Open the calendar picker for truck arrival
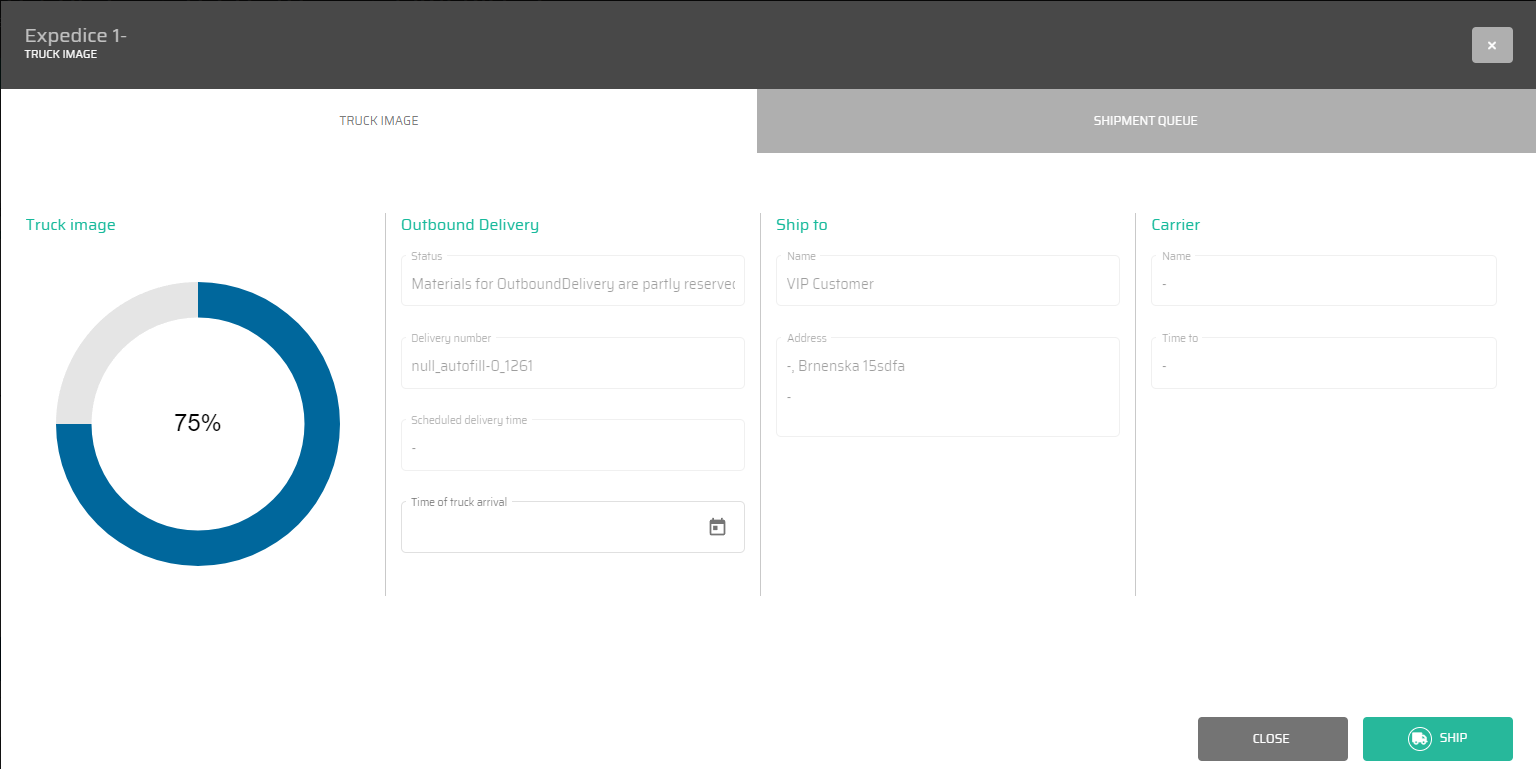Viewport: 1536px width, 769px height. click(717, 527)
